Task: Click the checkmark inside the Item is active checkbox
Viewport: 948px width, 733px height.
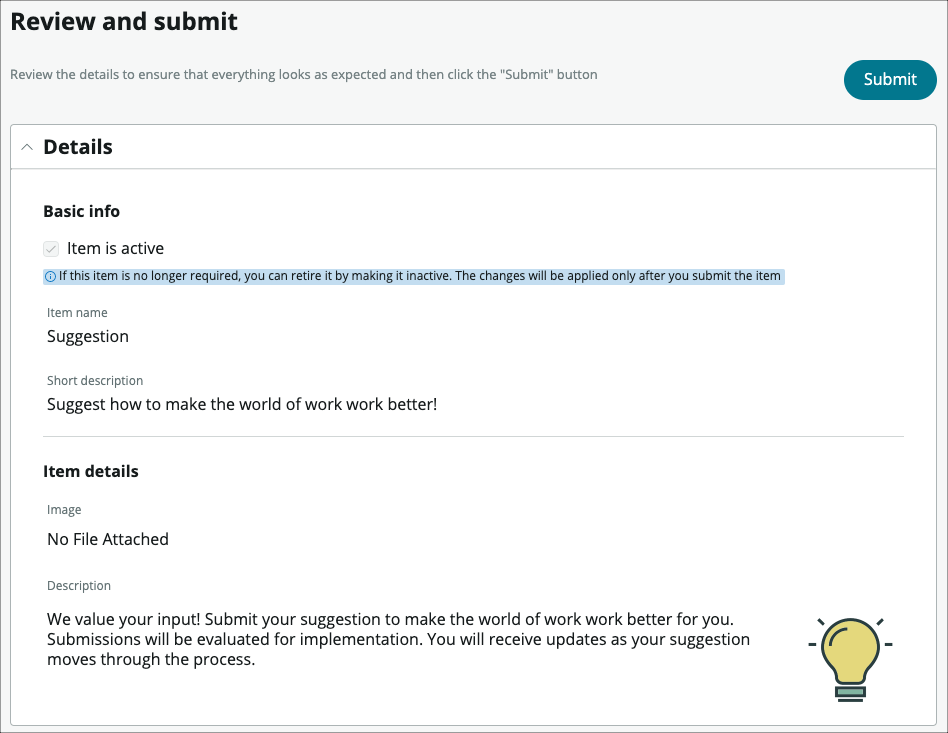Action: (x=50, y=248)
